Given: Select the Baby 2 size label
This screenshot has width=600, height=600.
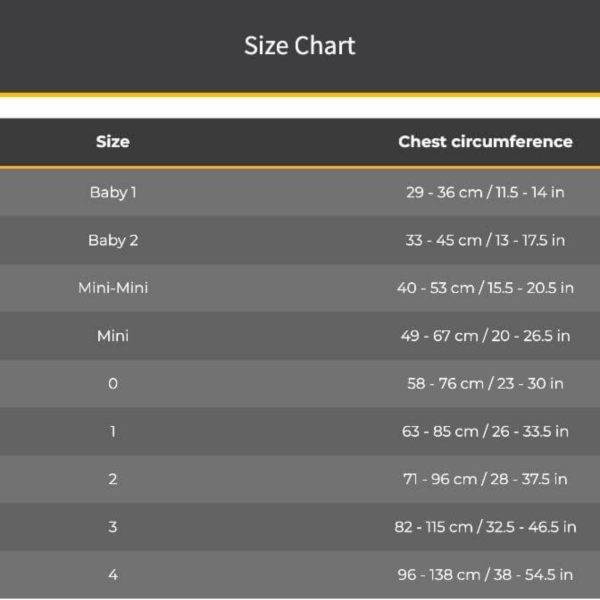Looking at the screenshot, I should (x=112, y=240).
